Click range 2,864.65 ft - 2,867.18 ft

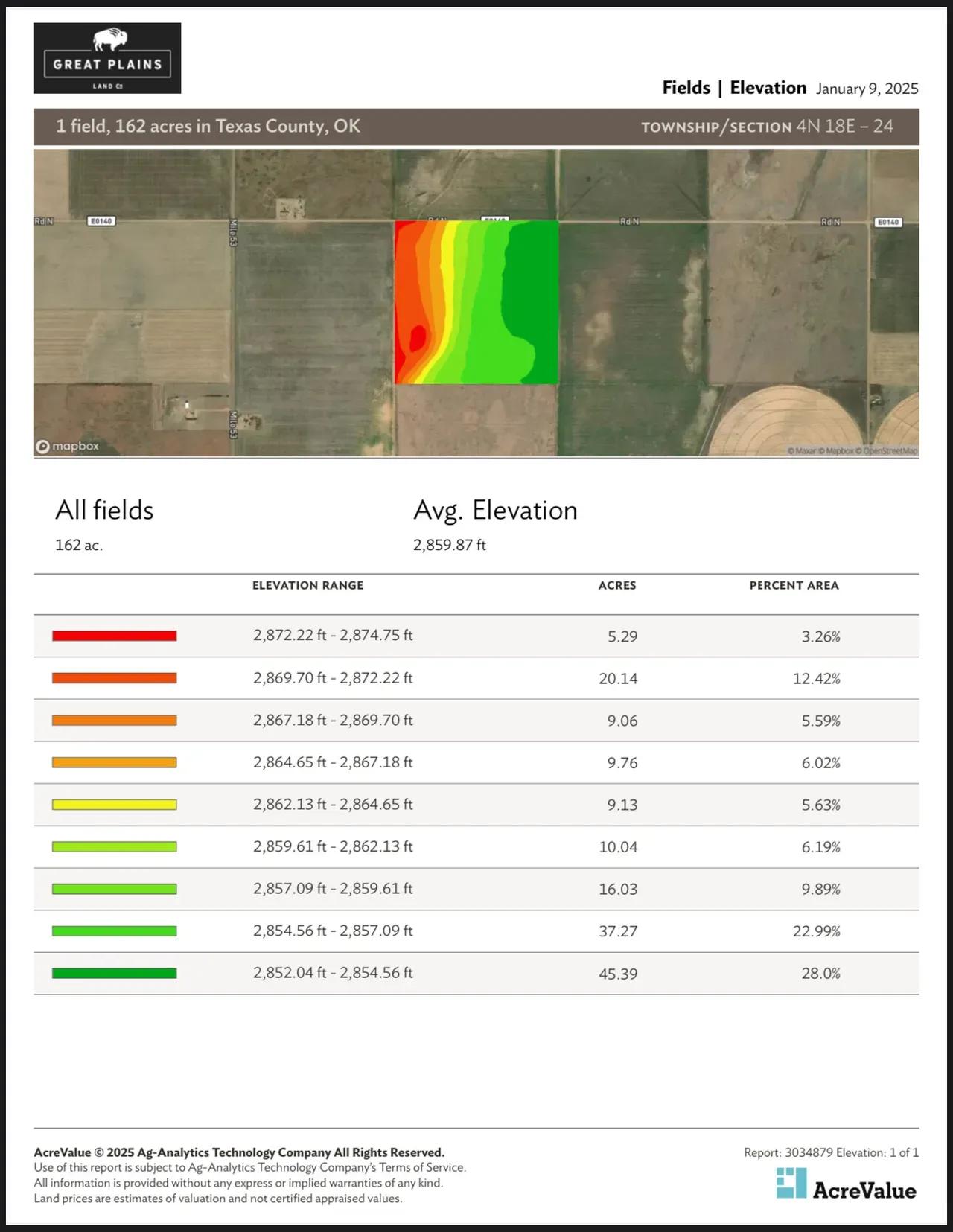point(333,762)
